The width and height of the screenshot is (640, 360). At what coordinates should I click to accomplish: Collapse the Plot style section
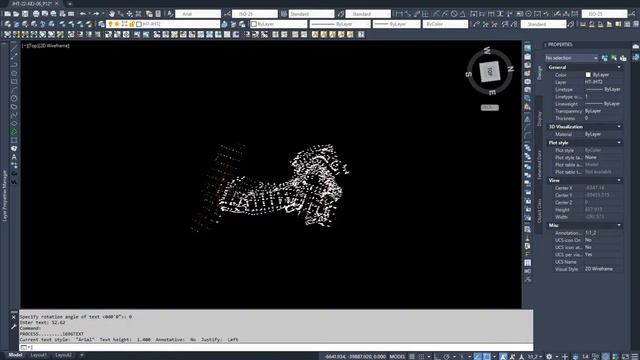[x=619, y=142]
